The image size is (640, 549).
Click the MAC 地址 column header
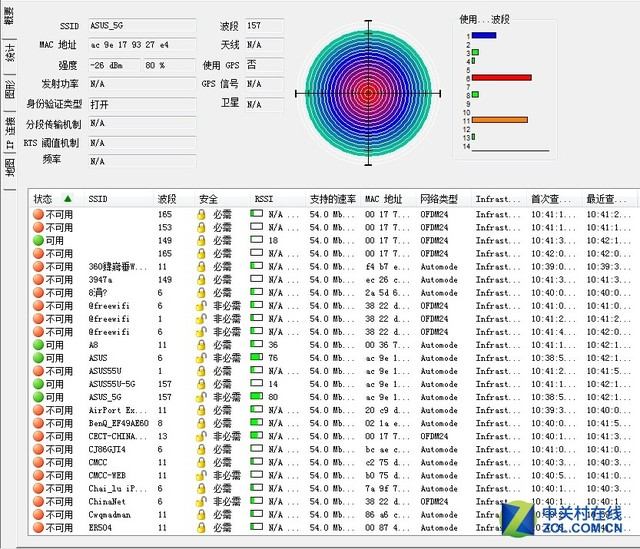(388, 199)
